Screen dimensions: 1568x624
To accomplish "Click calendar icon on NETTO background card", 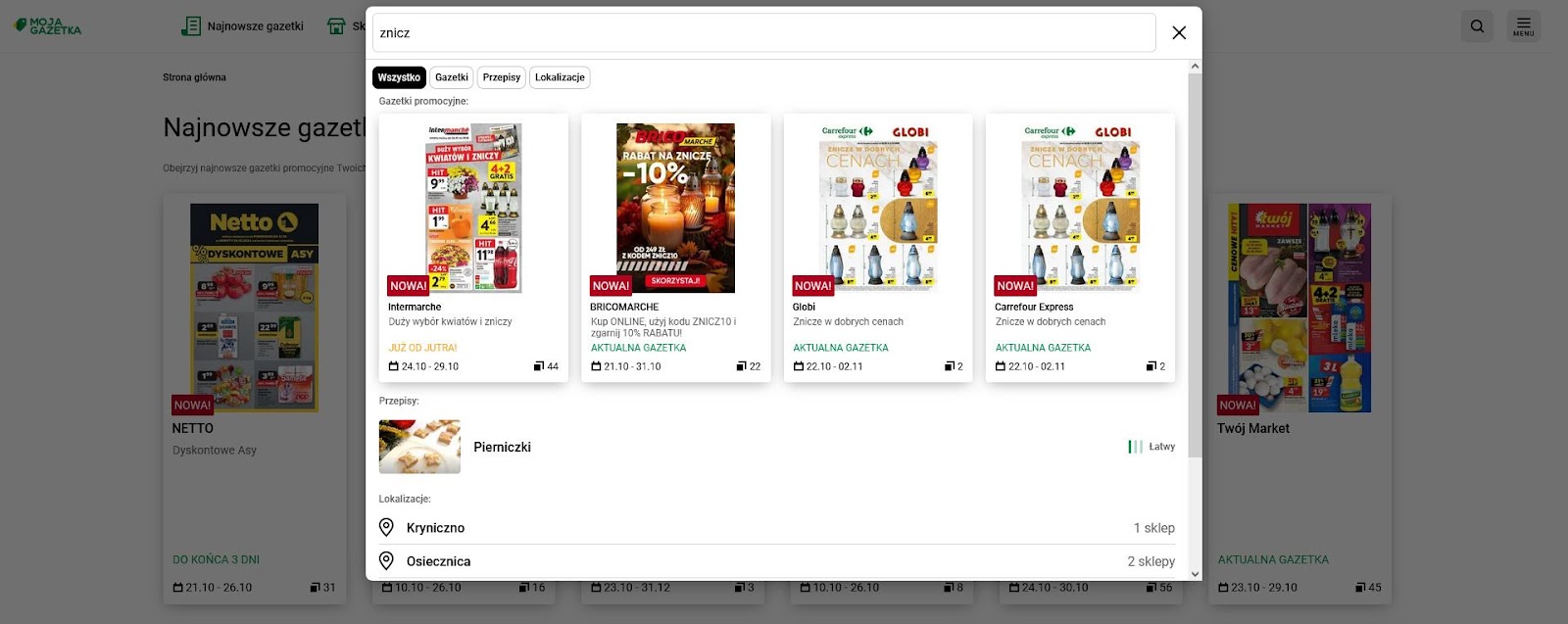I will [x=177, y=588].
